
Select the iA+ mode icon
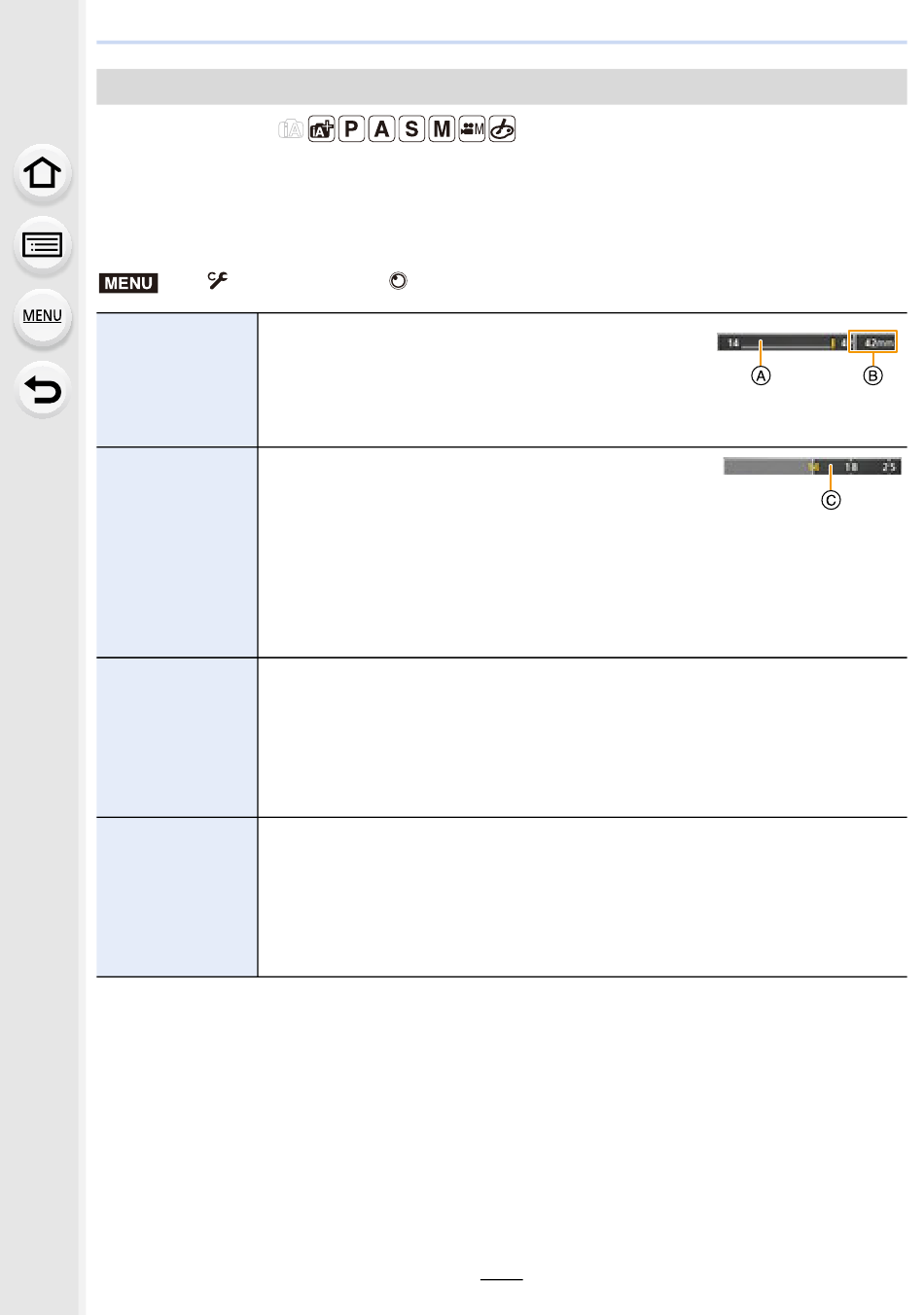click(321, 128)
